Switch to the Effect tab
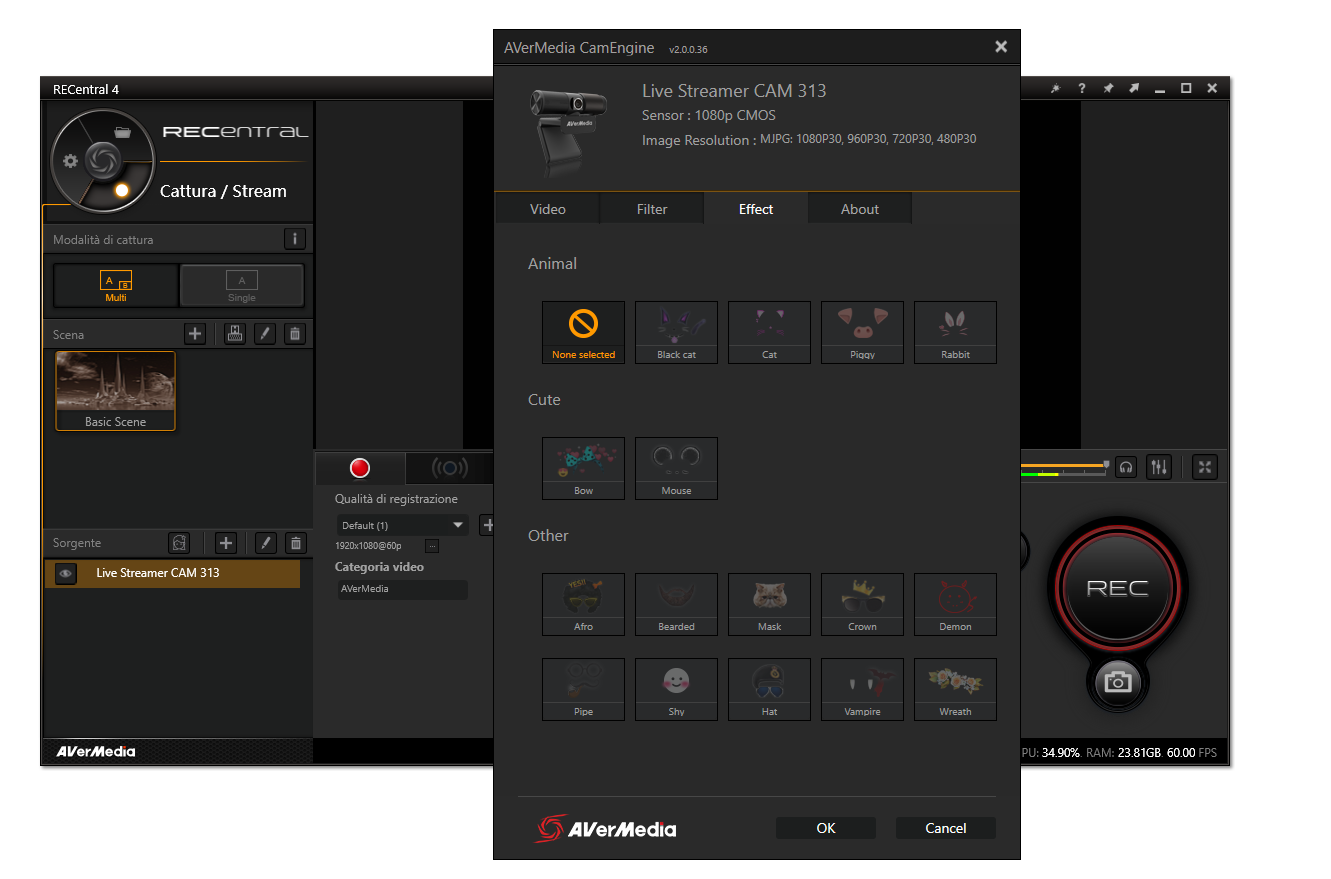Image resolution: width=1331 pixels, height=879 pixels. pos(756,209)
